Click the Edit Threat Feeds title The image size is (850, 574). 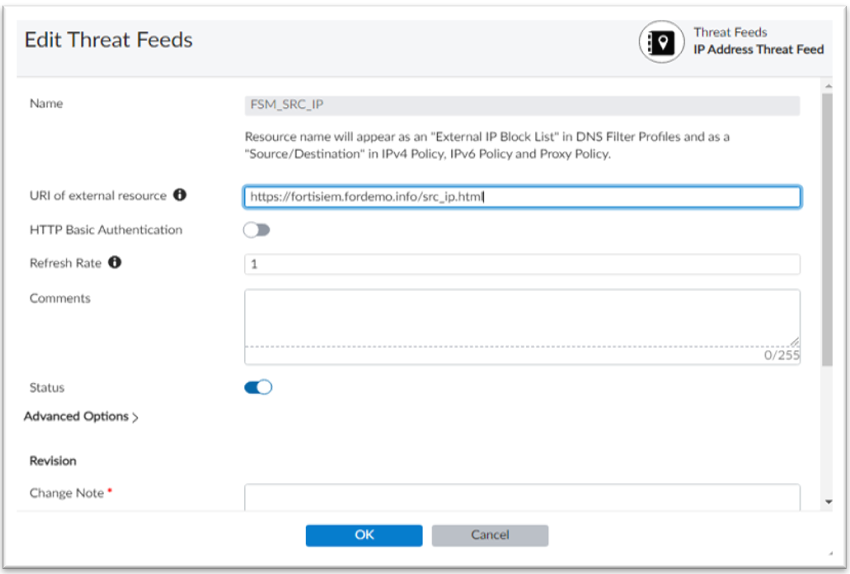108,40
